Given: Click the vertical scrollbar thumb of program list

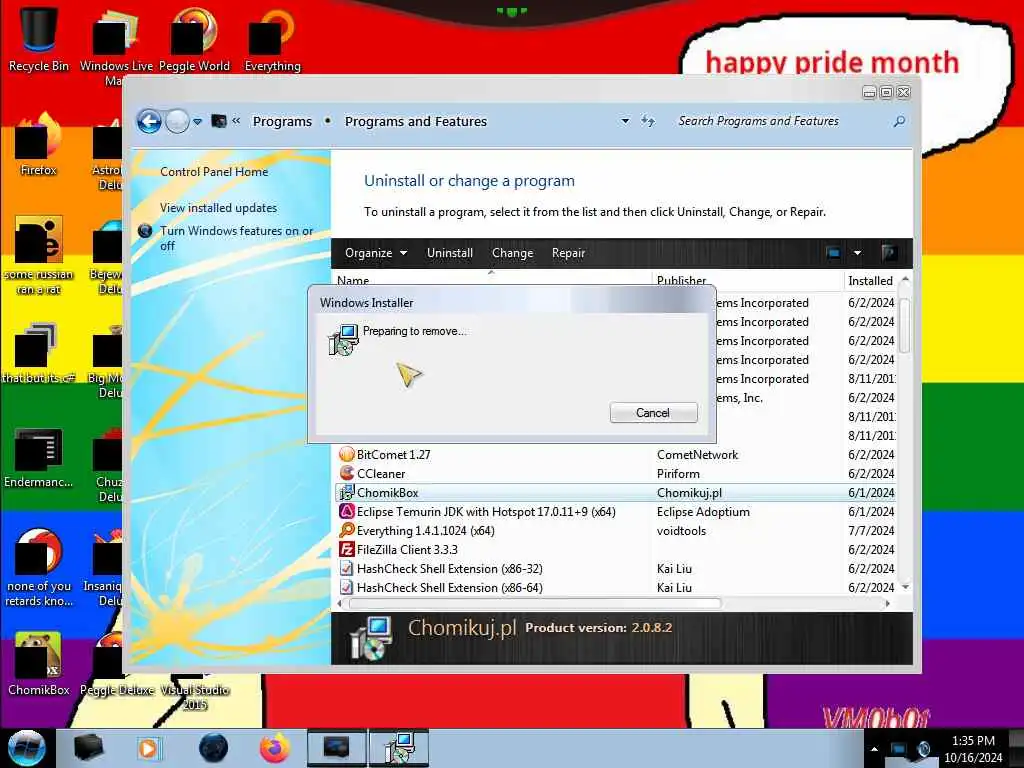Looking at the screenshot, I should (904, 325).
